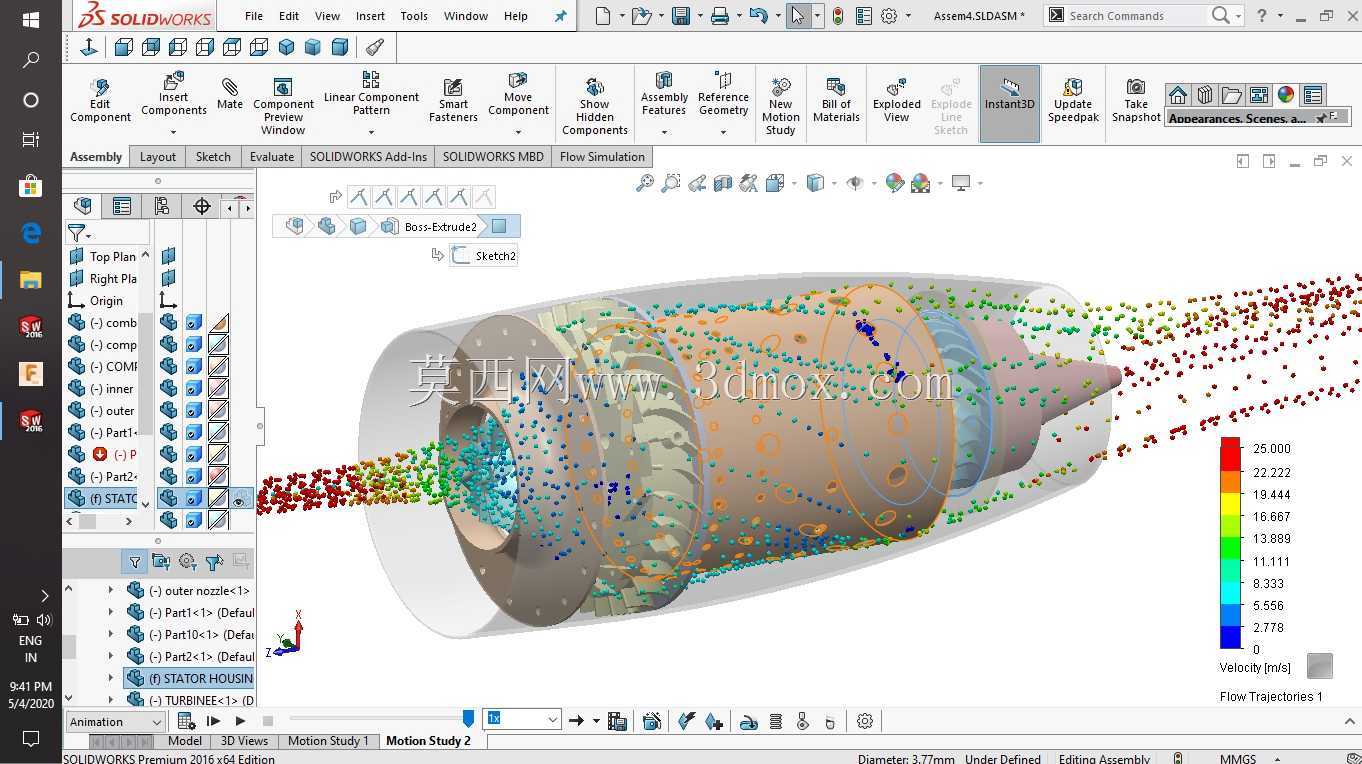Switch to the Model tab

184,741
